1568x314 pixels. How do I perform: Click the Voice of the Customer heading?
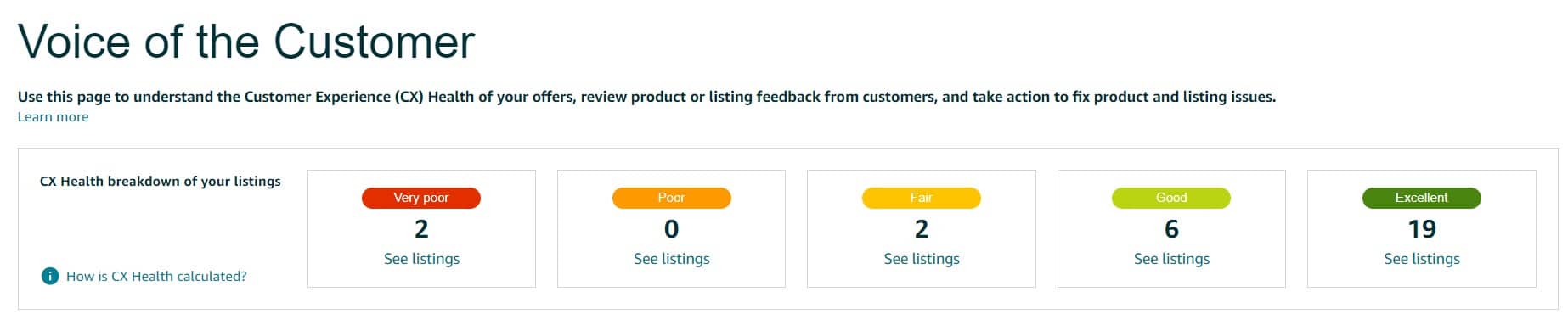[x=246, y=41]
